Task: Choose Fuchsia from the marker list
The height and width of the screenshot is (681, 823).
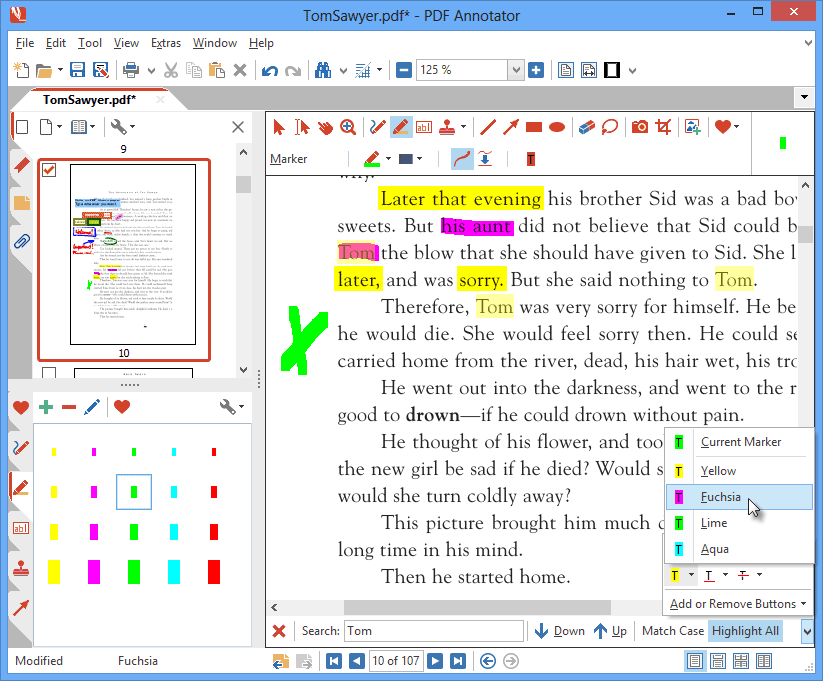Action: 720,497
